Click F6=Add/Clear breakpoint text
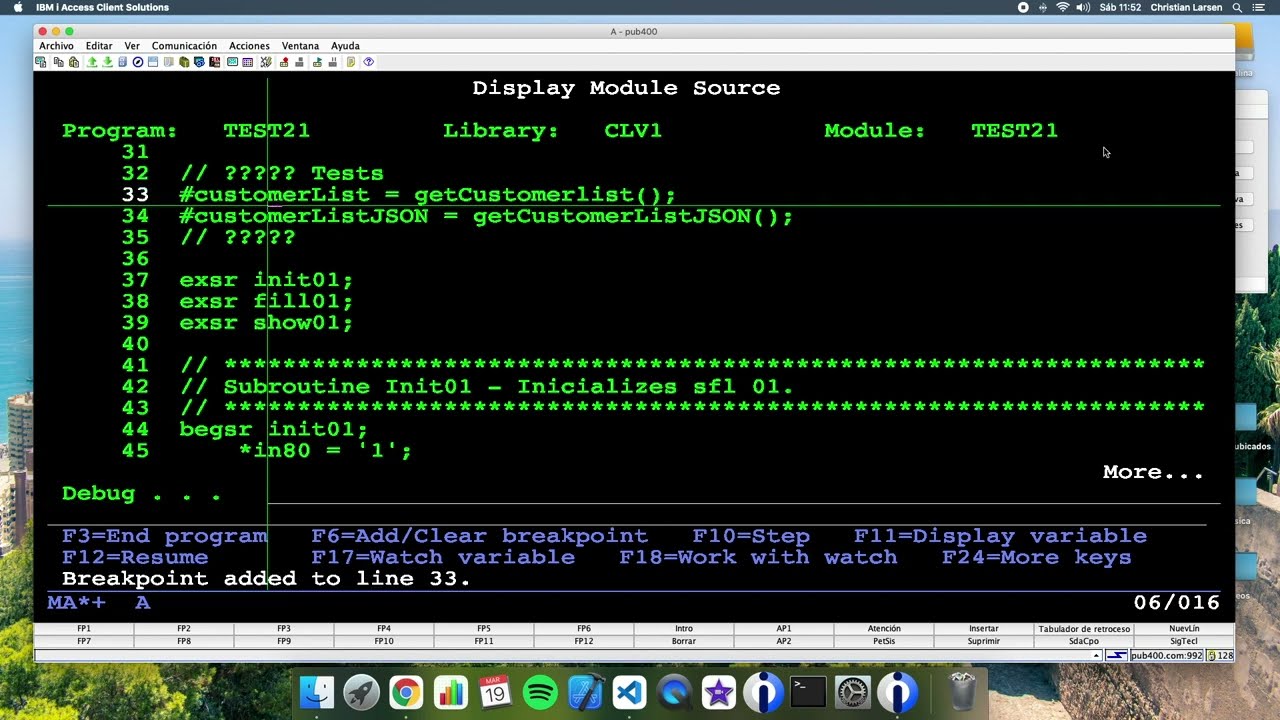This screenshot has width=1280, height=720. 479,536
